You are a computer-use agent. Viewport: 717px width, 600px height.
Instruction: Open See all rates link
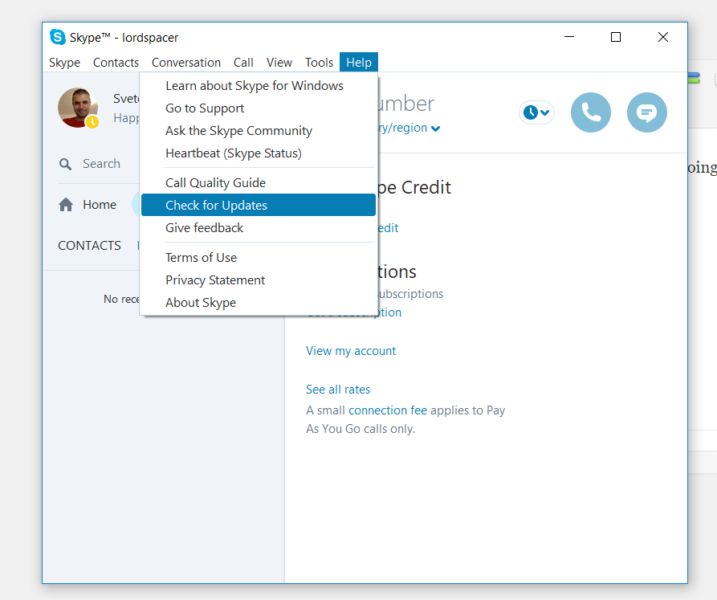(338, 389)
